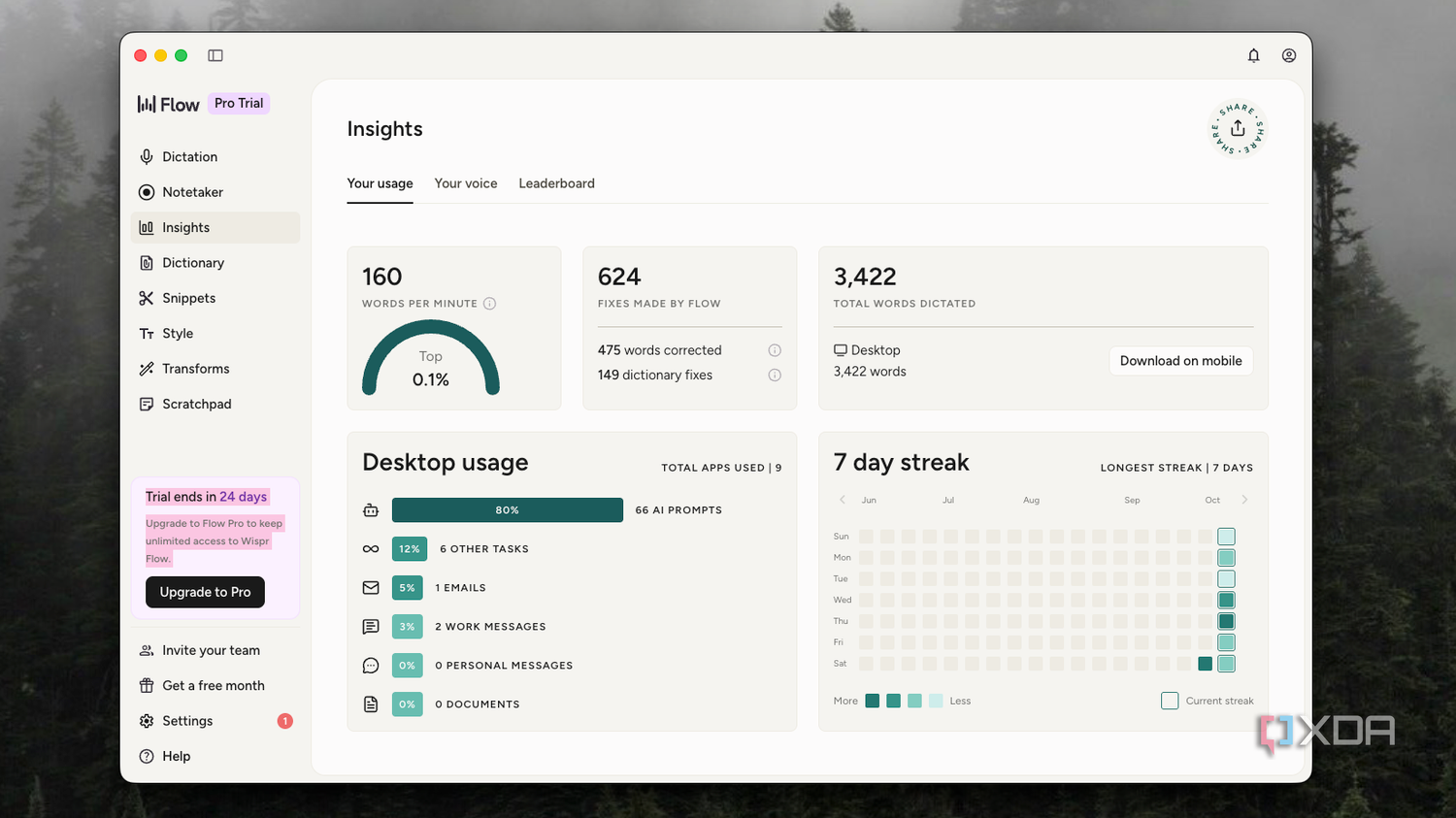Click the Download on mobile button
The image size is (1456, 818).
click(x=1180, y=361)
